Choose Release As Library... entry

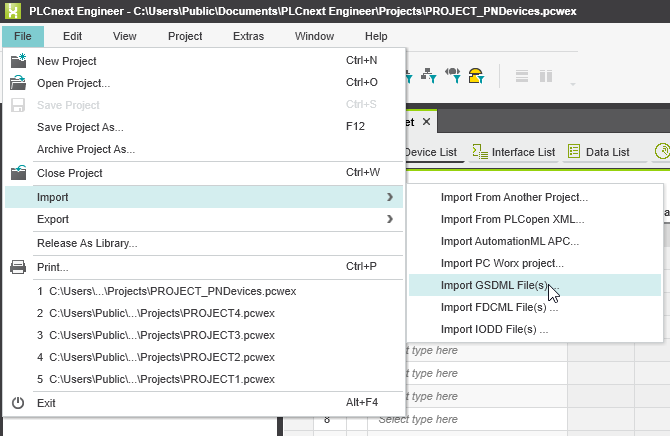tap(204, 243)
